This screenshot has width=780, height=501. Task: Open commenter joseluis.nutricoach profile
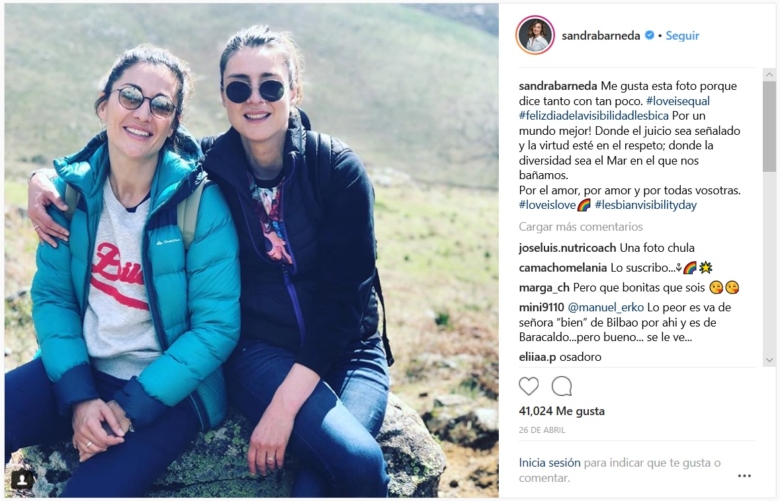[567, 248]
